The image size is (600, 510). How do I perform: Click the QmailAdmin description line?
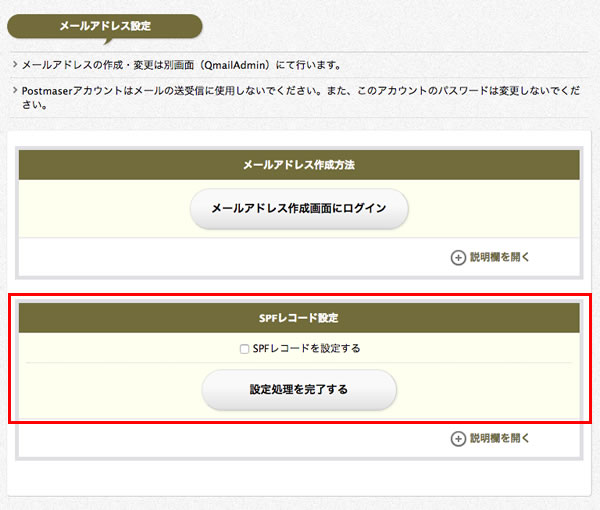pyautogui.click(x=181, y=65)
